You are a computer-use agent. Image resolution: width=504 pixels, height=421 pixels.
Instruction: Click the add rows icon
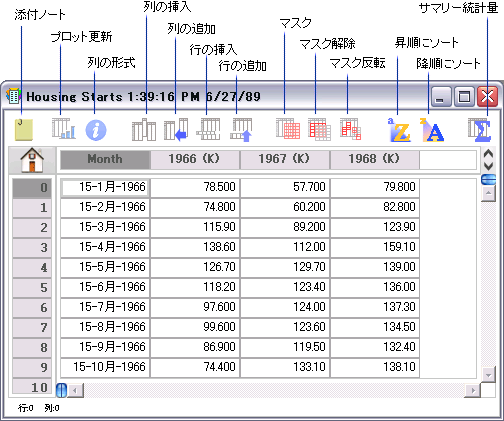pyautogui.click(x=241, y=130)
